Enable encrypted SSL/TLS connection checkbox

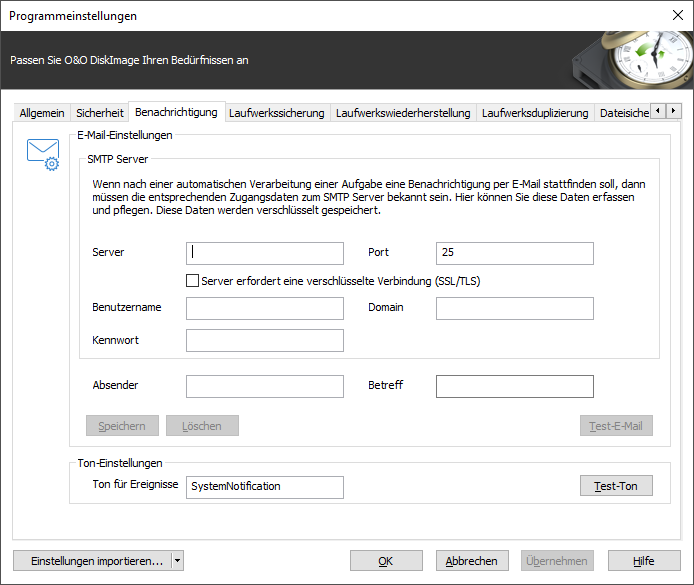pyautogui.click(x=192, y=281)
